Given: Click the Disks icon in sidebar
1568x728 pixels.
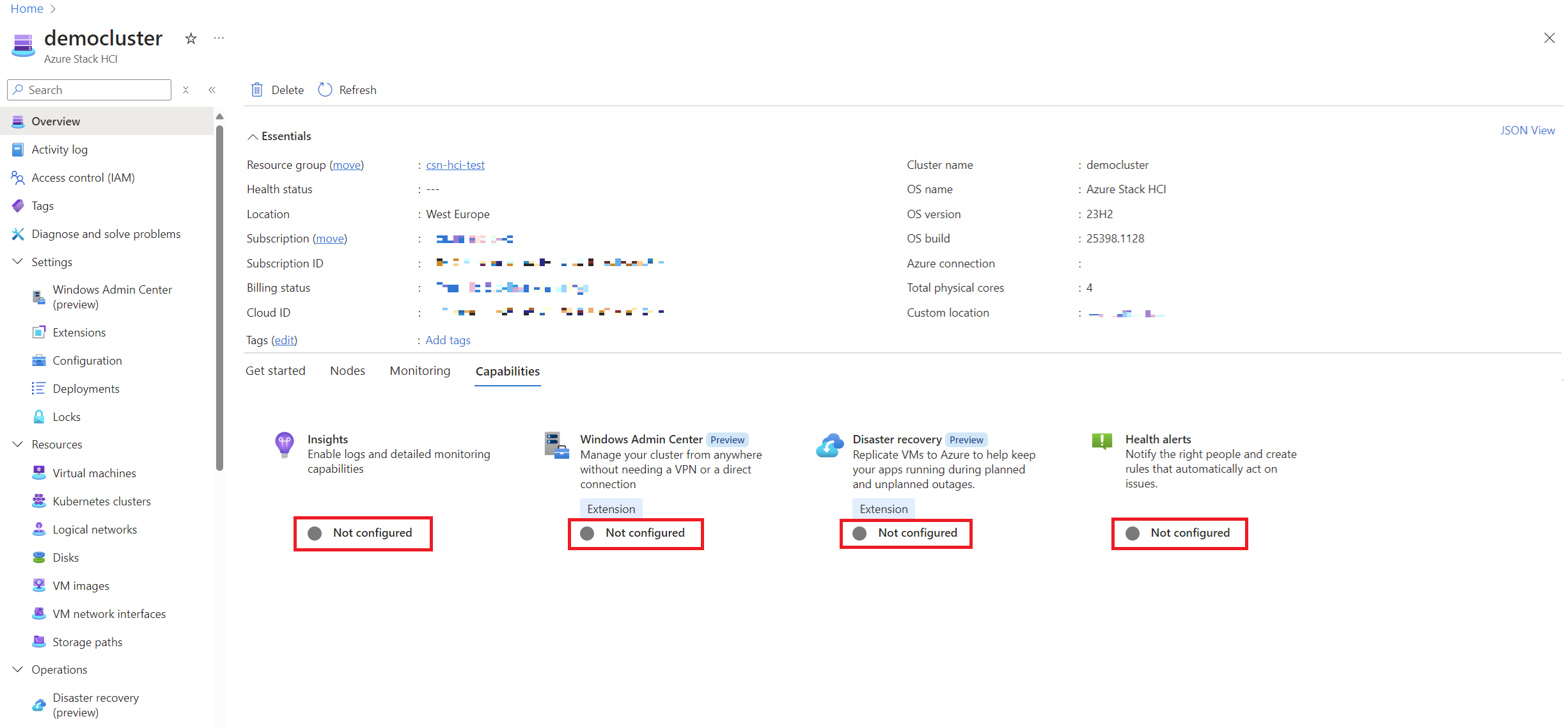Looking at the screenshot, I should tap(39, 557).
